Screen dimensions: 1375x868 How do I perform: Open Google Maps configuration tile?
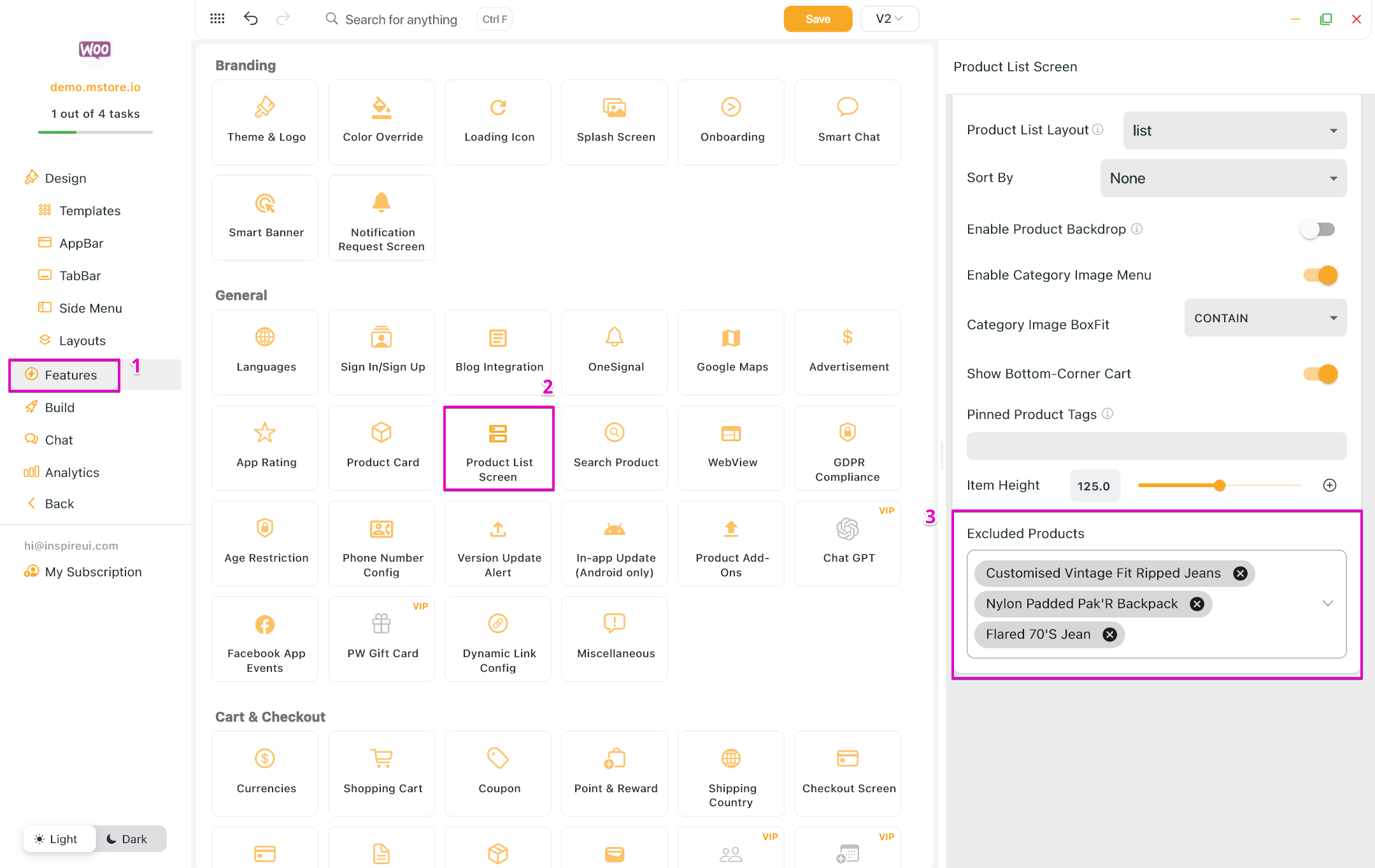(x=731, y=352)
